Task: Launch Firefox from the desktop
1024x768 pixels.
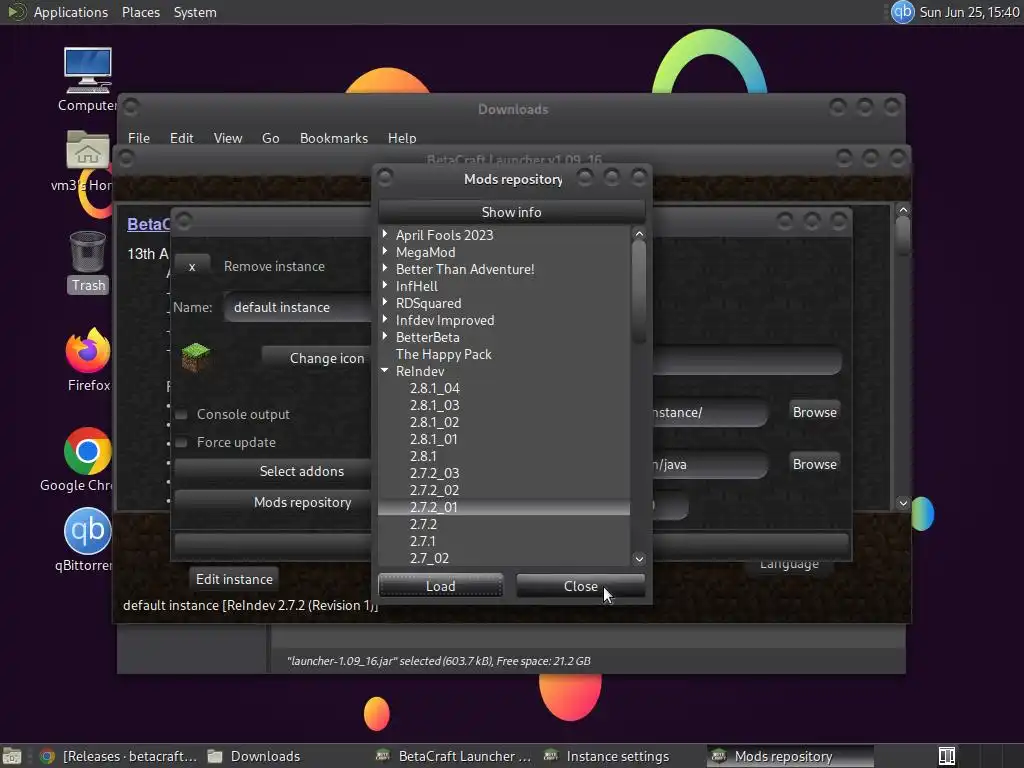Action: point(88,351)
